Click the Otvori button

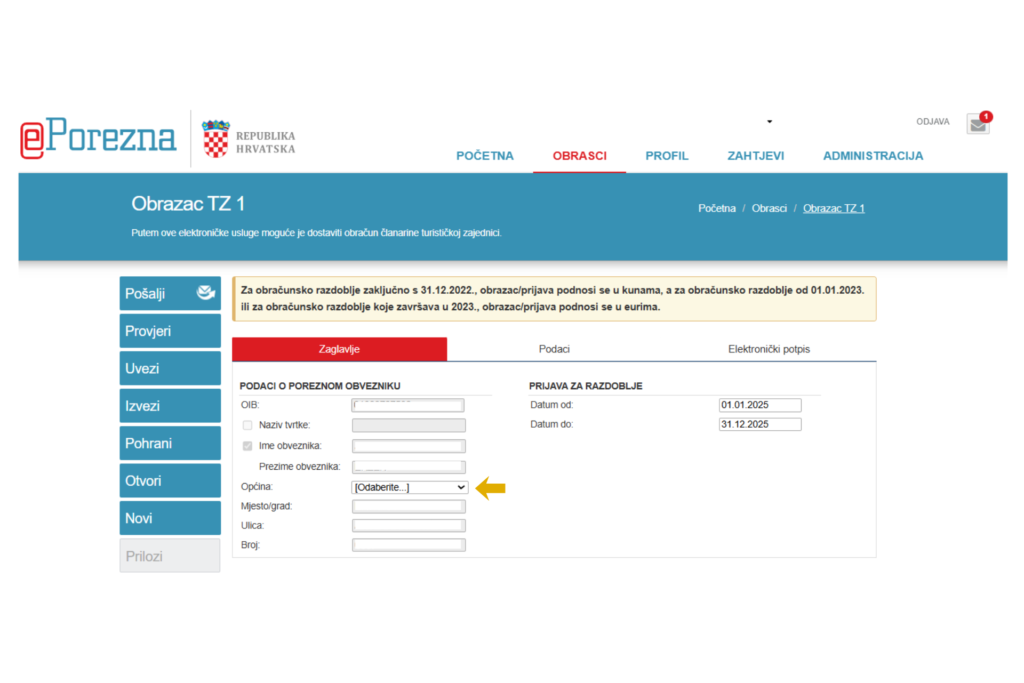pyautogui.click(x=170, y=481)
